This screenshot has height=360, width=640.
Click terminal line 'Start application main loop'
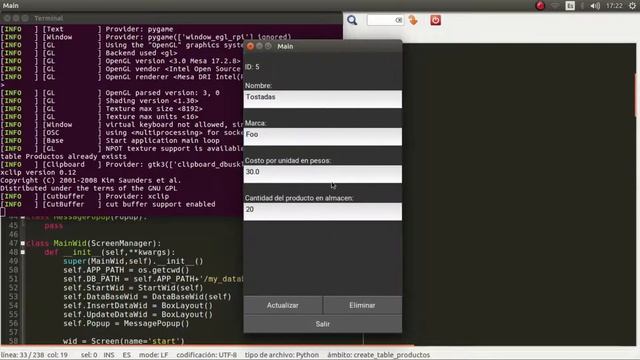tap(162, 141)
